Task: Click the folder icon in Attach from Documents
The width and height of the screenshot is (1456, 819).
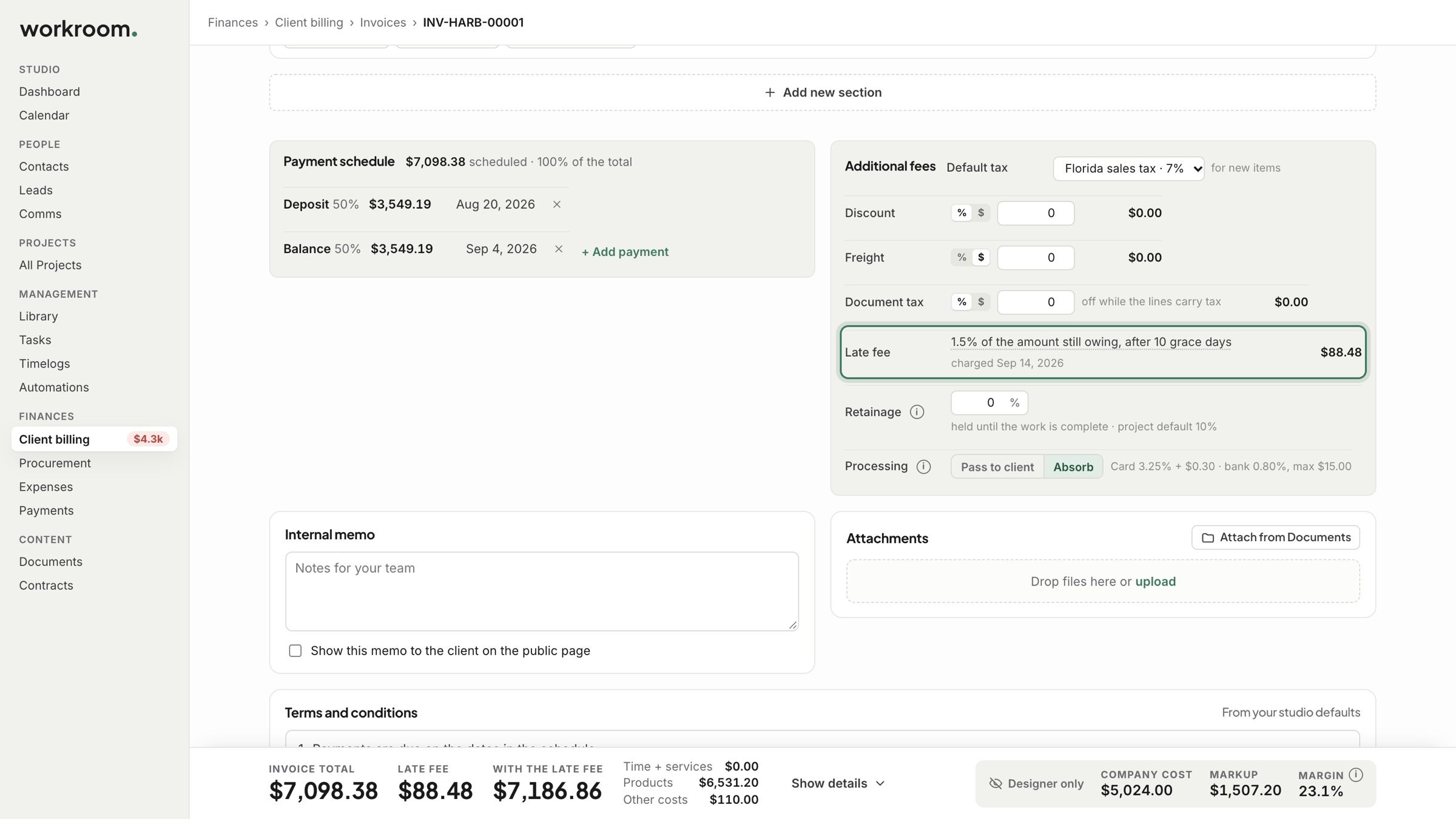Action: pyautogui.click(x=1208, y=538)
